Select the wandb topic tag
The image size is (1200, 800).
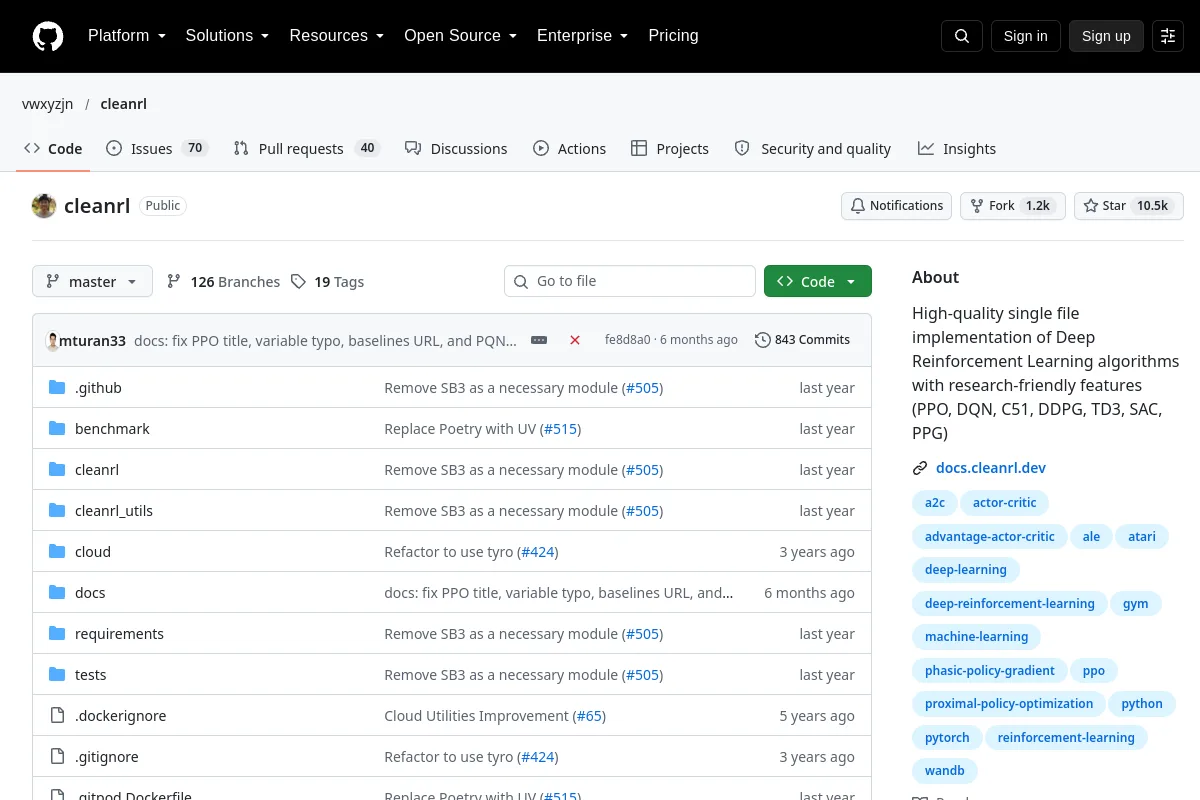click(945, 771)
